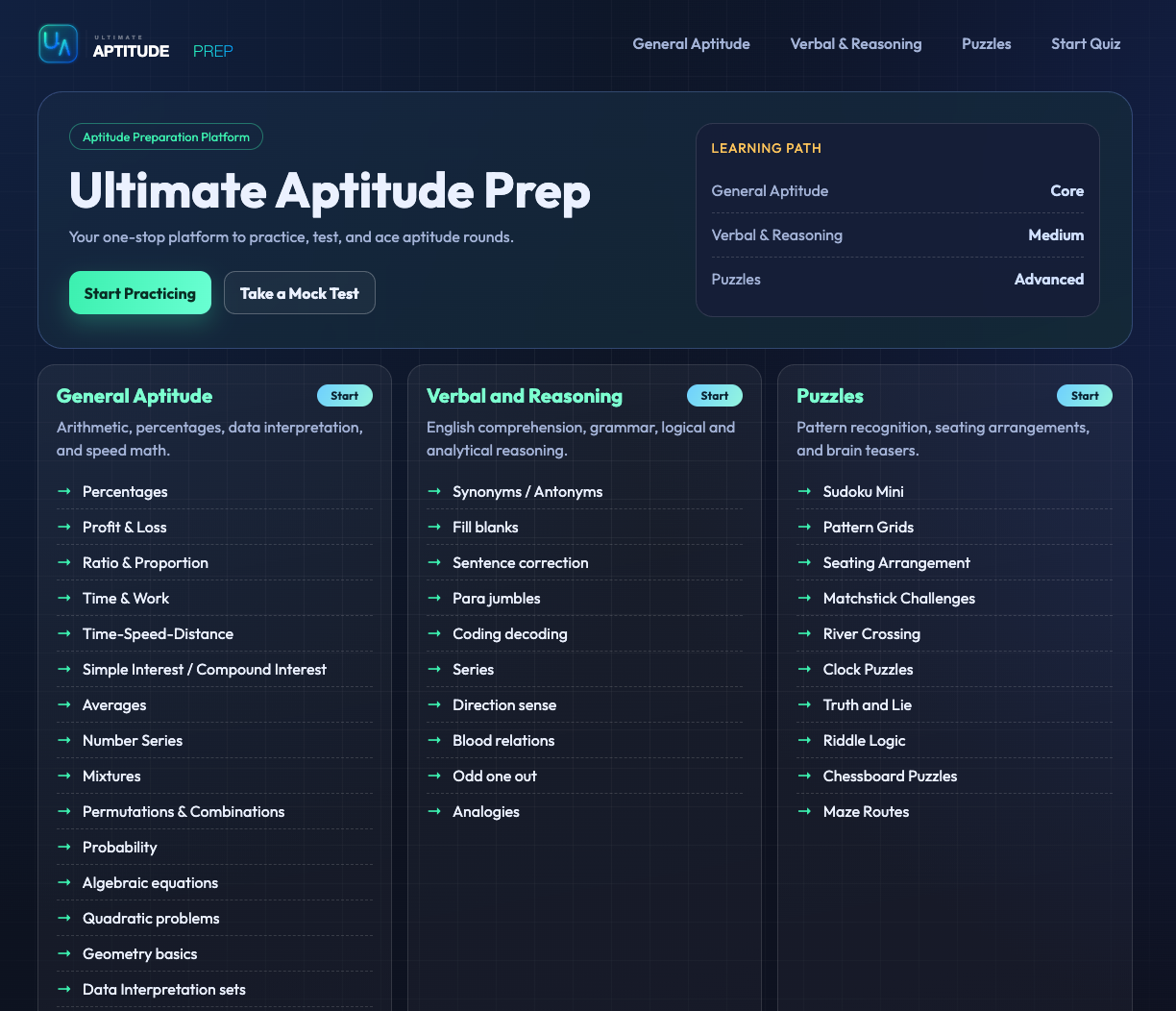1176x1011 pixels.
Task: Open the Seating Arrangement topic
Action: pyautogui.click(x=895, y=562)
